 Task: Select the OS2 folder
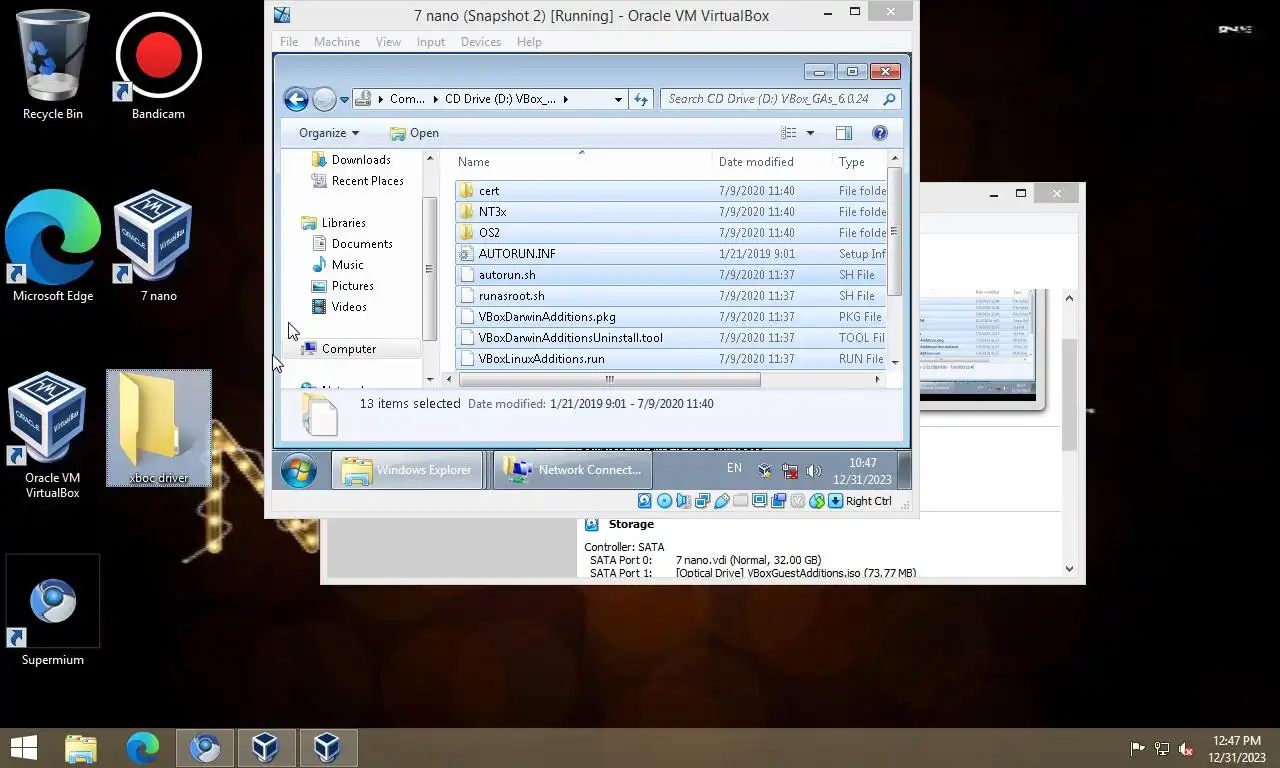pos(670,233)
